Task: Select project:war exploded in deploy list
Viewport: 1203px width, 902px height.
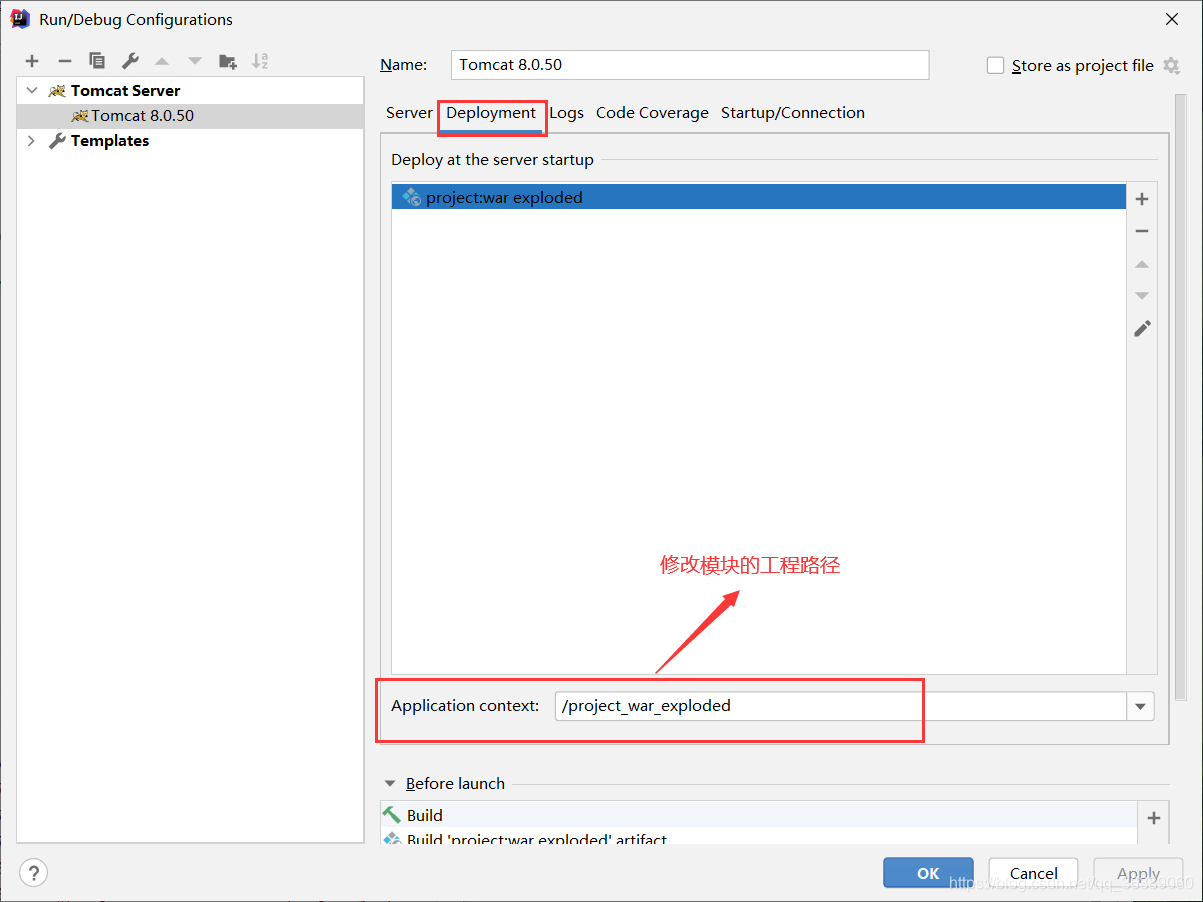Action: (759, 197)
